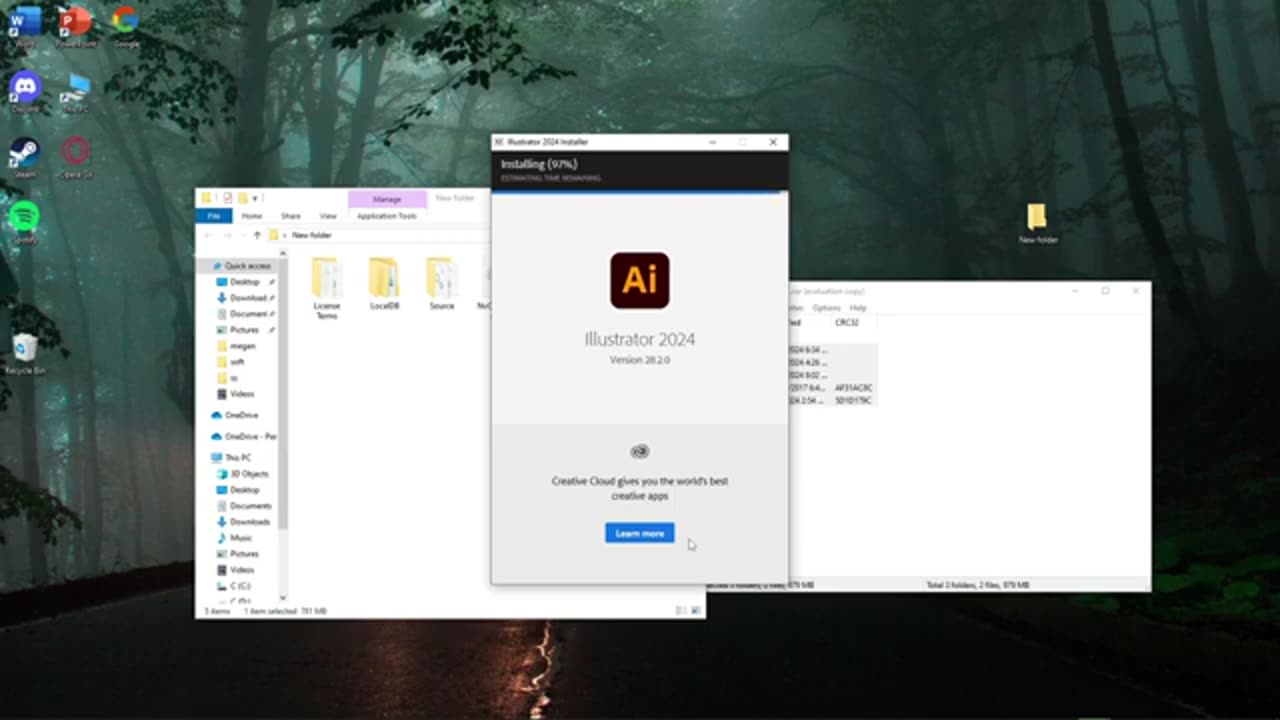The width and height of the screenshot is (1280, 720).
Task: Select Downloads under This PC
Action: [x=245, y=522]
